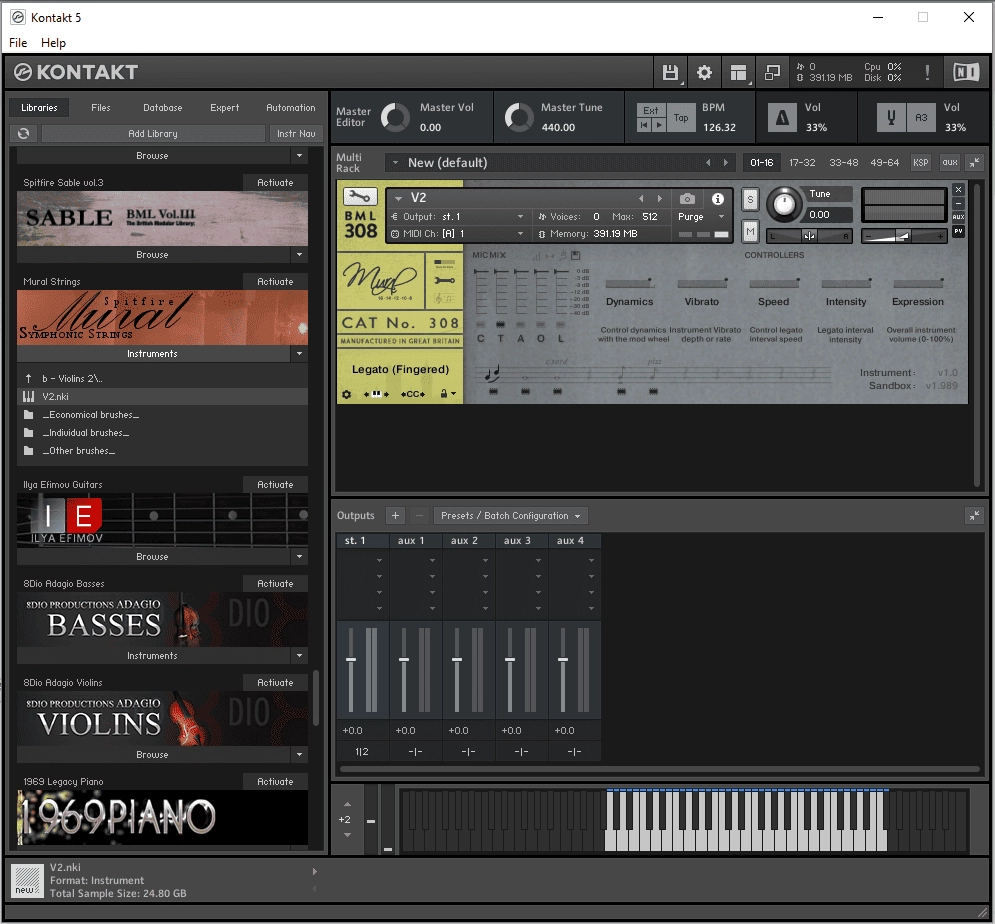Switch to the Files tab
This screenshot has height=924, width=995.
click(x=100, y=108)
